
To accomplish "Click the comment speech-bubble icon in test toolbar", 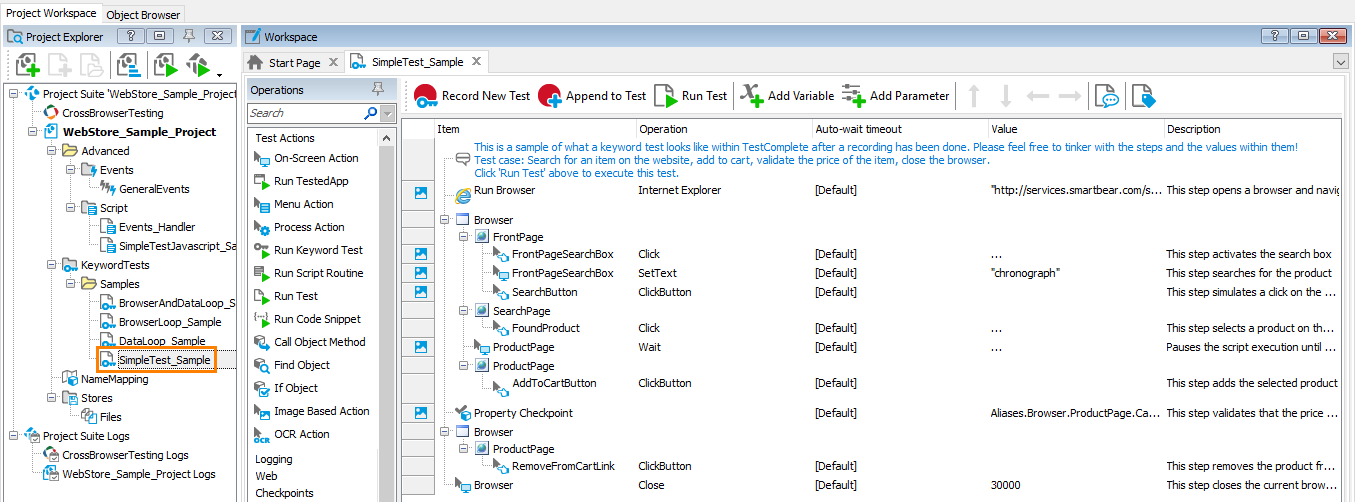I will (1106, 96).
